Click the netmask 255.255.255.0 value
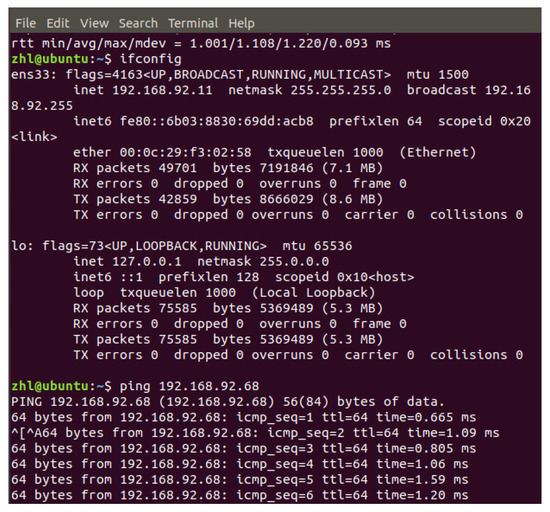The image size is (550, 512). point(340,90)
